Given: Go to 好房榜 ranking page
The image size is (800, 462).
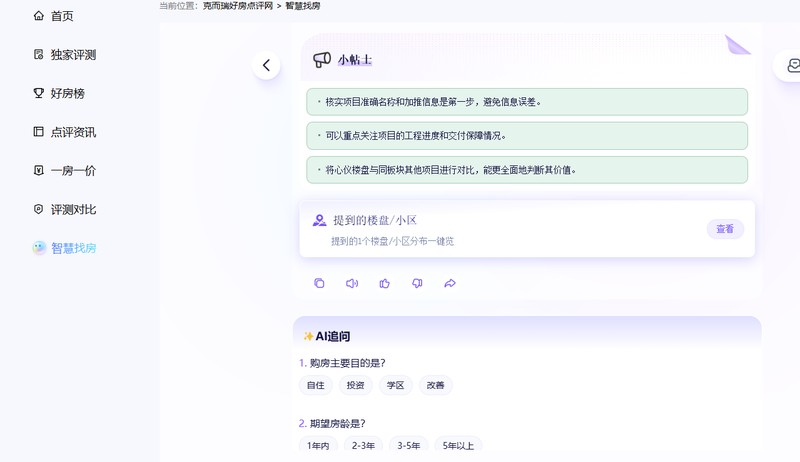Looking at the screenshot, I should coord(59,94).
